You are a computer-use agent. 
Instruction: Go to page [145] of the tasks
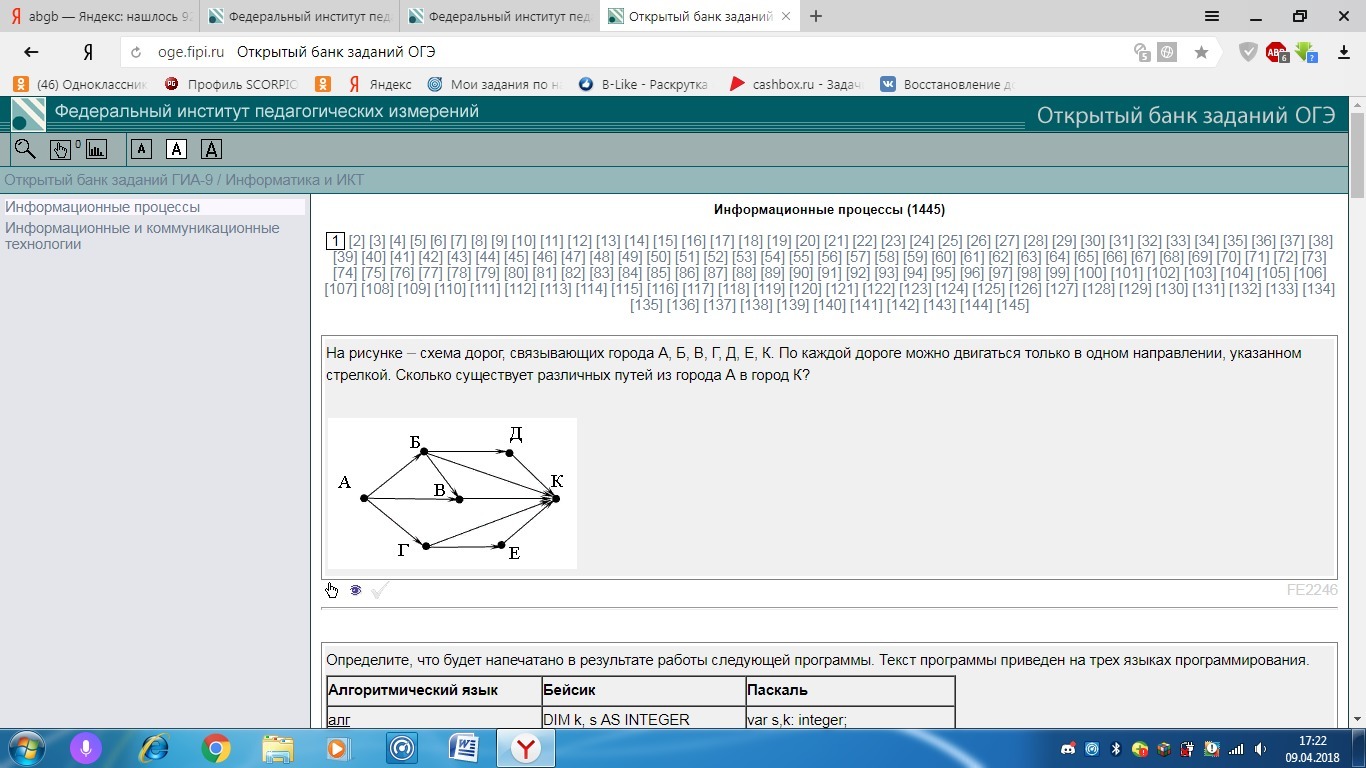pos(1013,305)
